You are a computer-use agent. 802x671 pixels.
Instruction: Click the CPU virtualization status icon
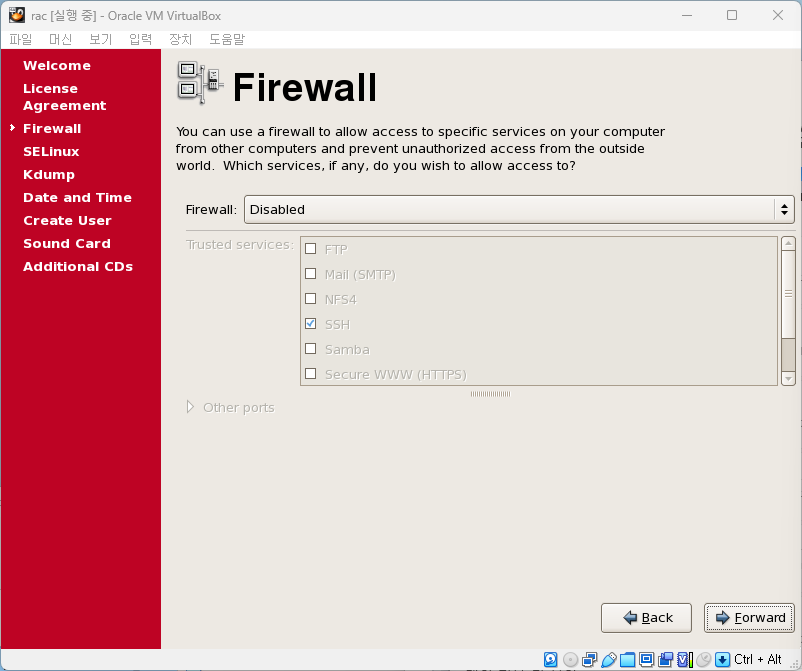684,659
